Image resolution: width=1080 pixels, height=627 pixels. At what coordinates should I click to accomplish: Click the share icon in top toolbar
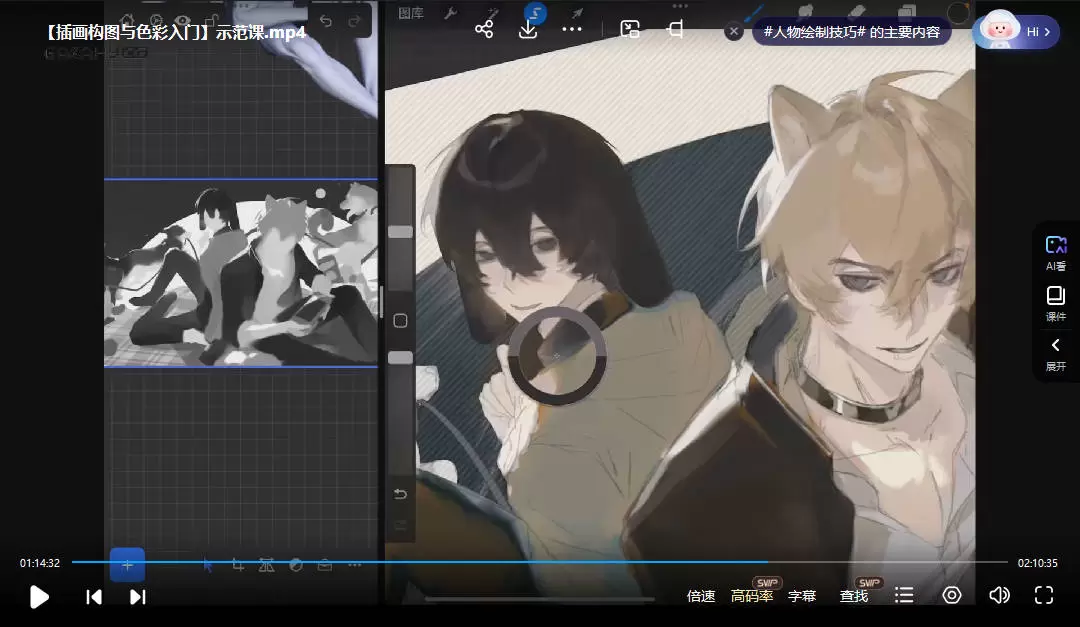coord(484,29)
